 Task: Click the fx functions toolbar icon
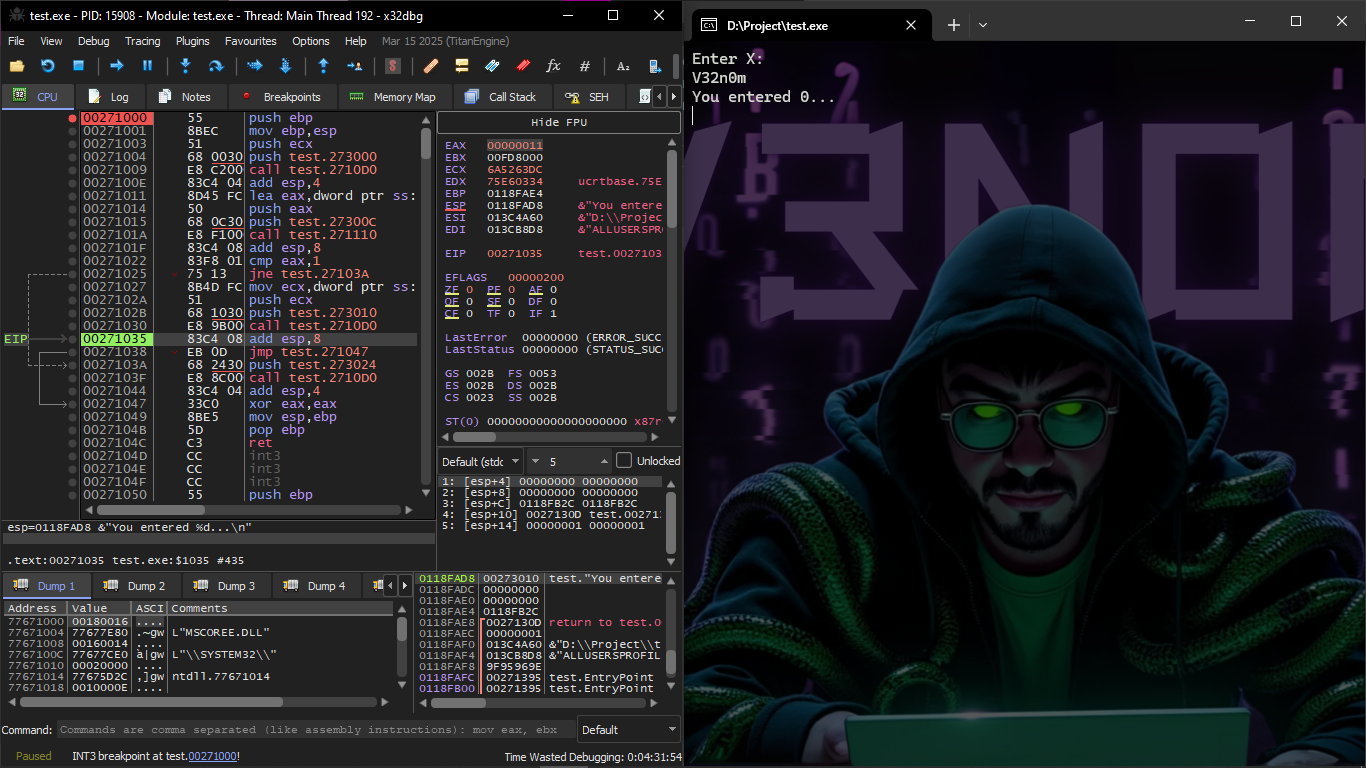tap(553, 66)
